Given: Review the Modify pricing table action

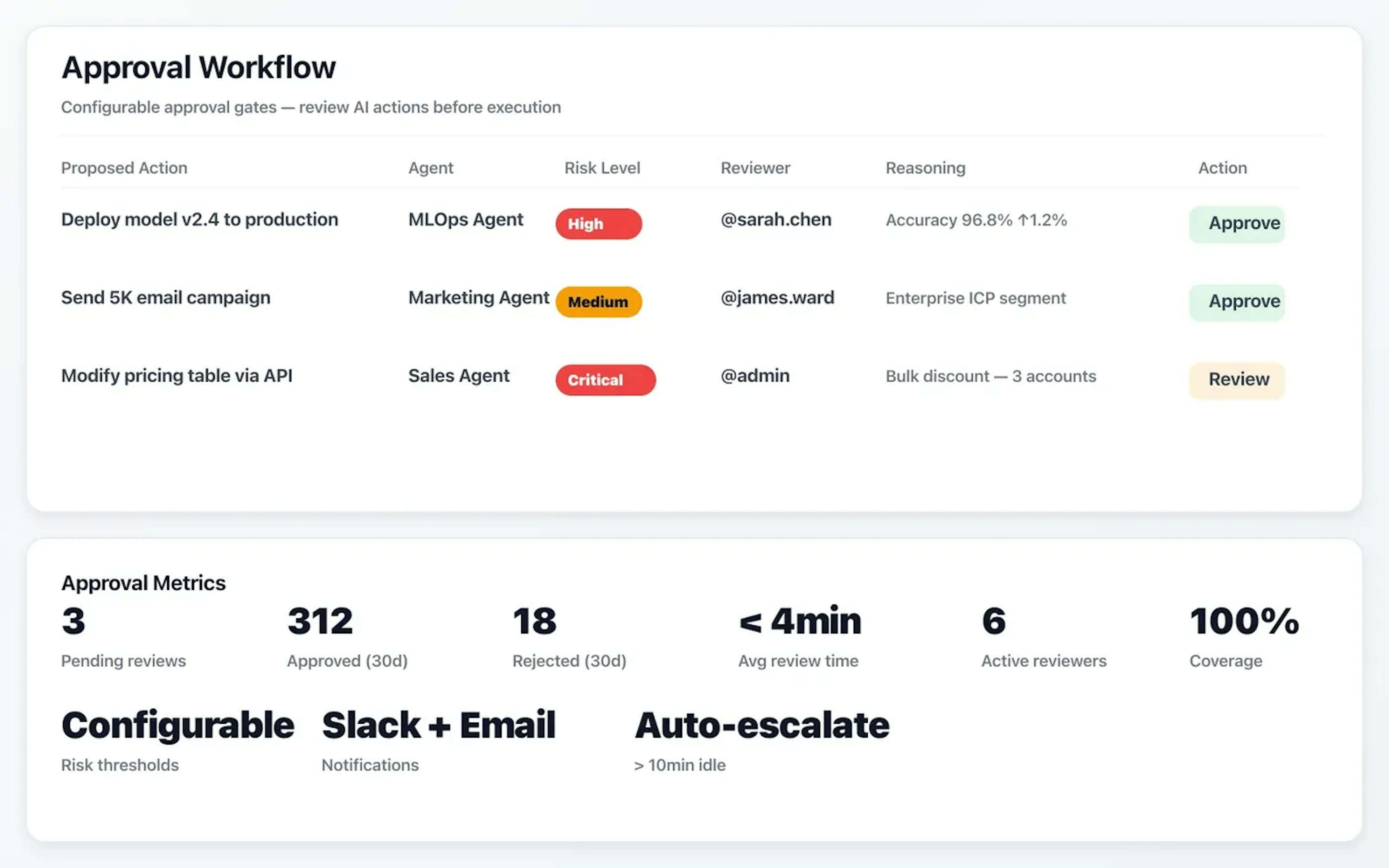Looking at the screenshot, I should [1237, 379].
